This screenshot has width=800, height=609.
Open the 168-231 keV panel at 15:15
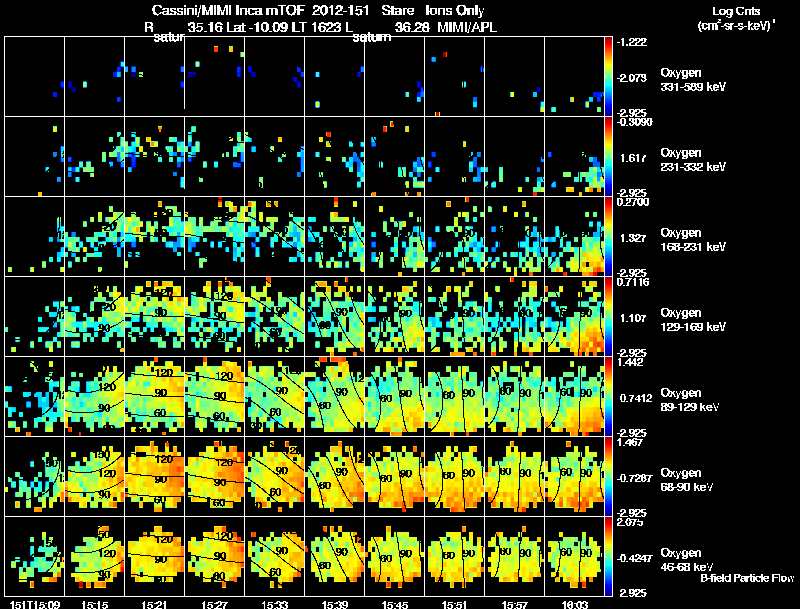94,236
